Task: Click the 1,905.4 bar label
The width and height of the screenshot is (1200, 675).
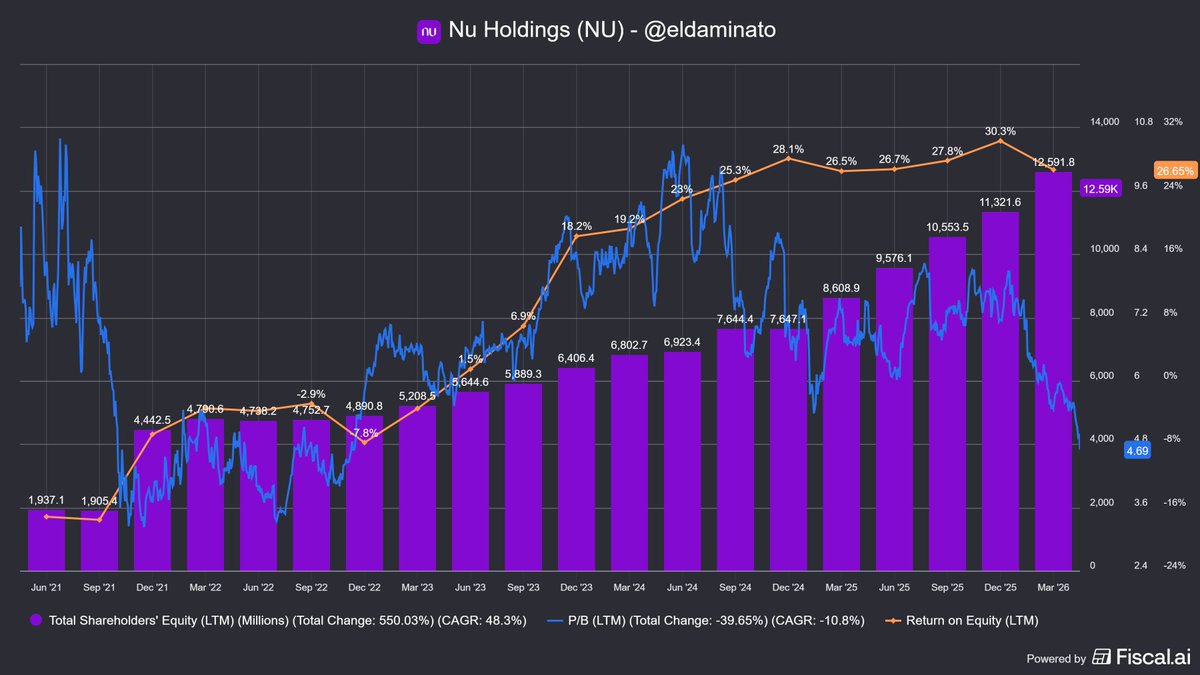Action: click(99, 501)
